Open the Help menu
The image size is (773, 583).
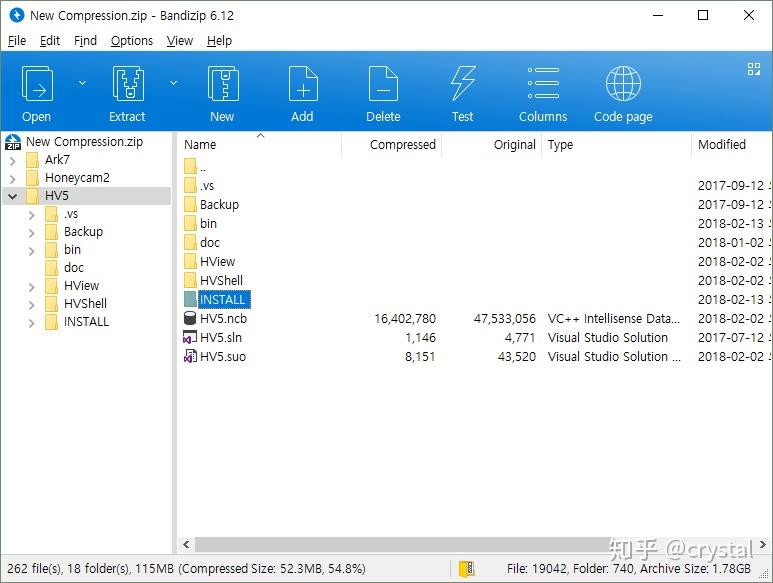[x=219, y=40]
